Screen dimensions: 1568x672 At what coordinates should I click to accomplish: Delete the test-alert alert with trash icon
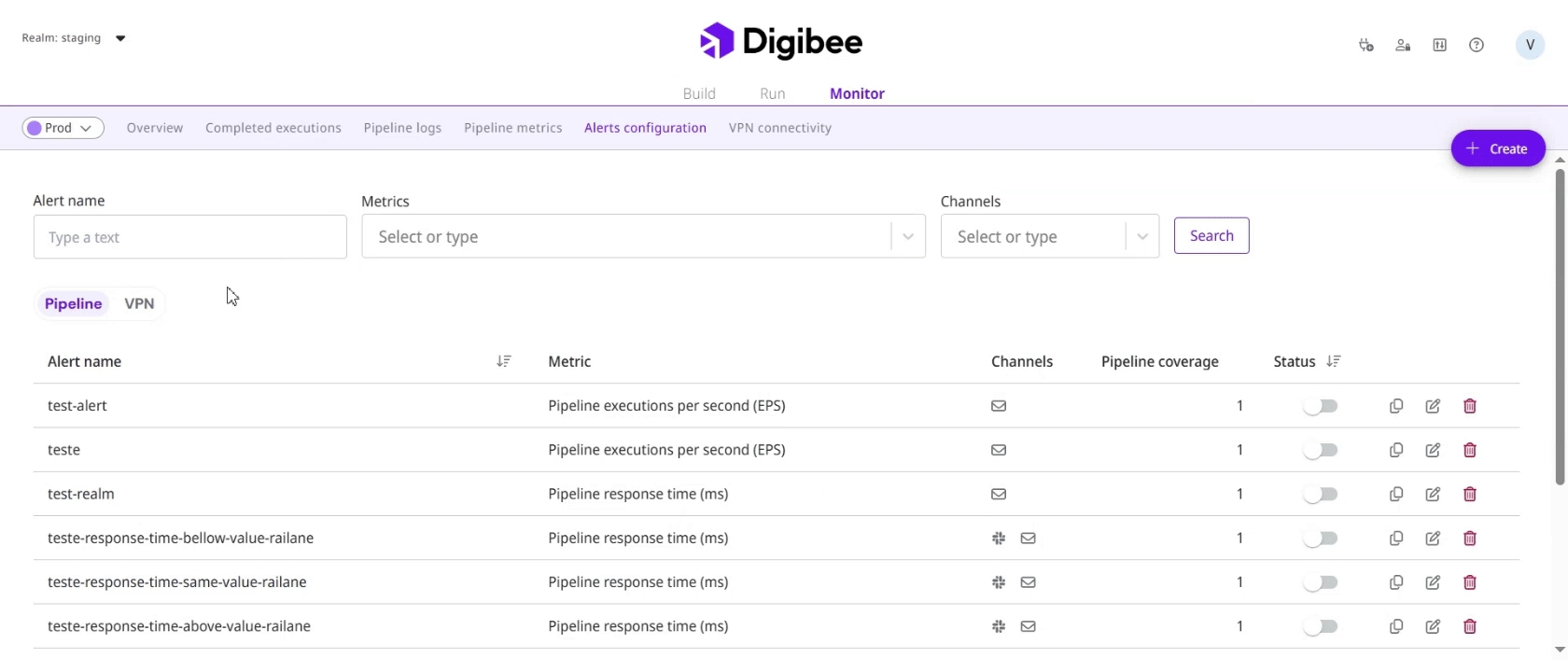coord(1470,406)
